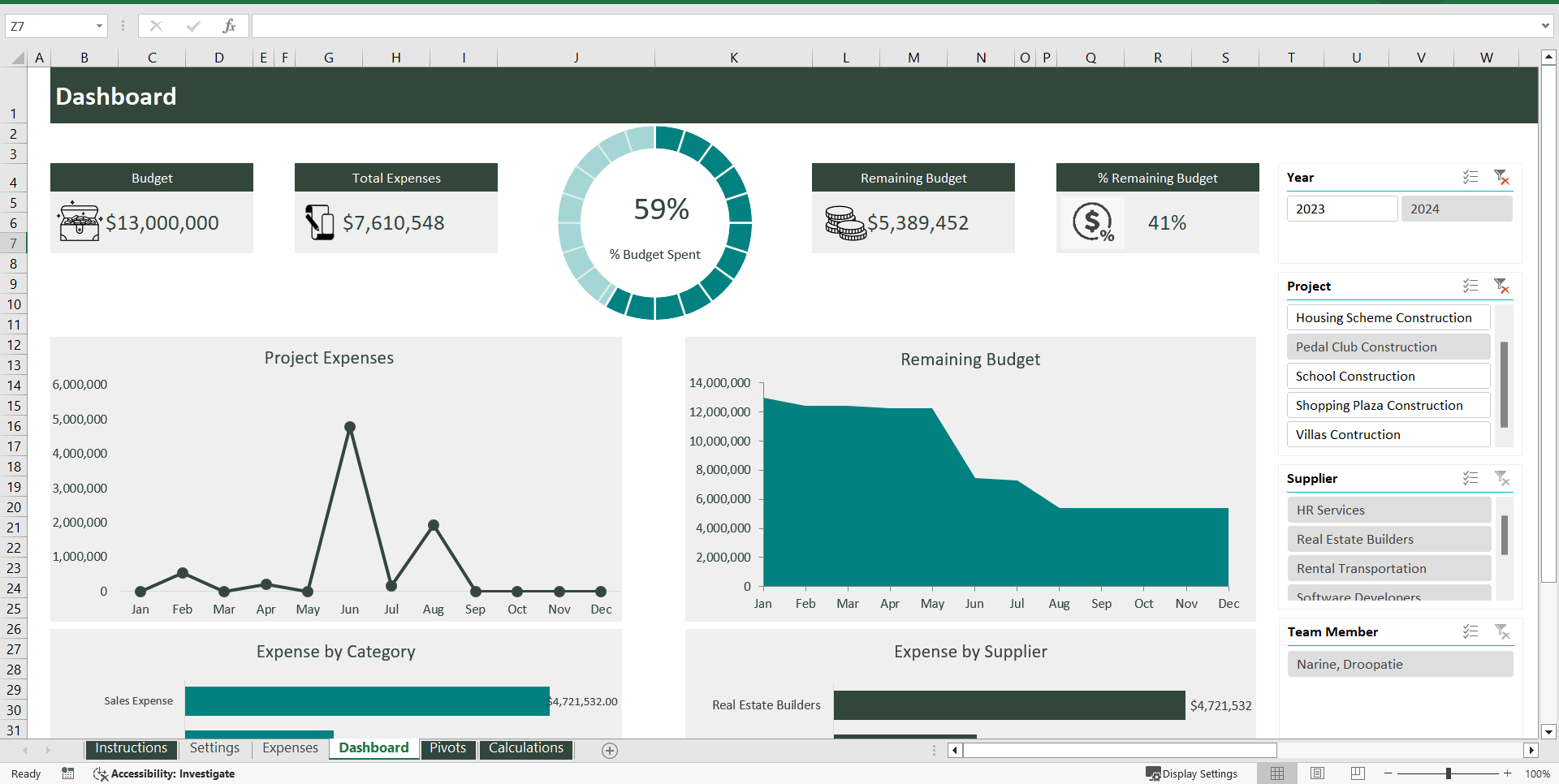1559x784 pixels.
Task: Expand the formula bar
Action: coord(1544,27)
